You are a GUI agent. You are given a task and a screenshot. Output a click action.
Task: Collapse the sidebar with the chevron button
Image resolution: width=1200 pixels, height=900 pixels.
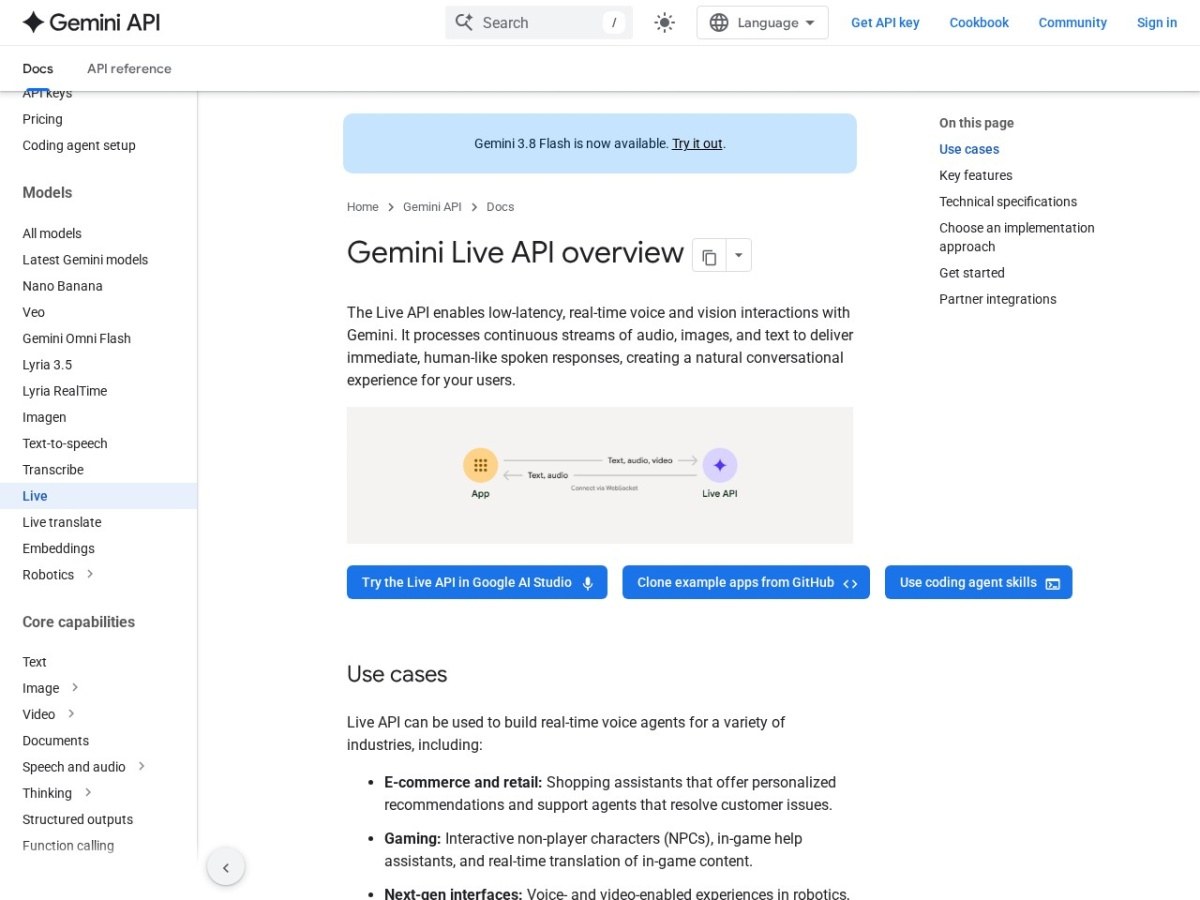point(226,867)
